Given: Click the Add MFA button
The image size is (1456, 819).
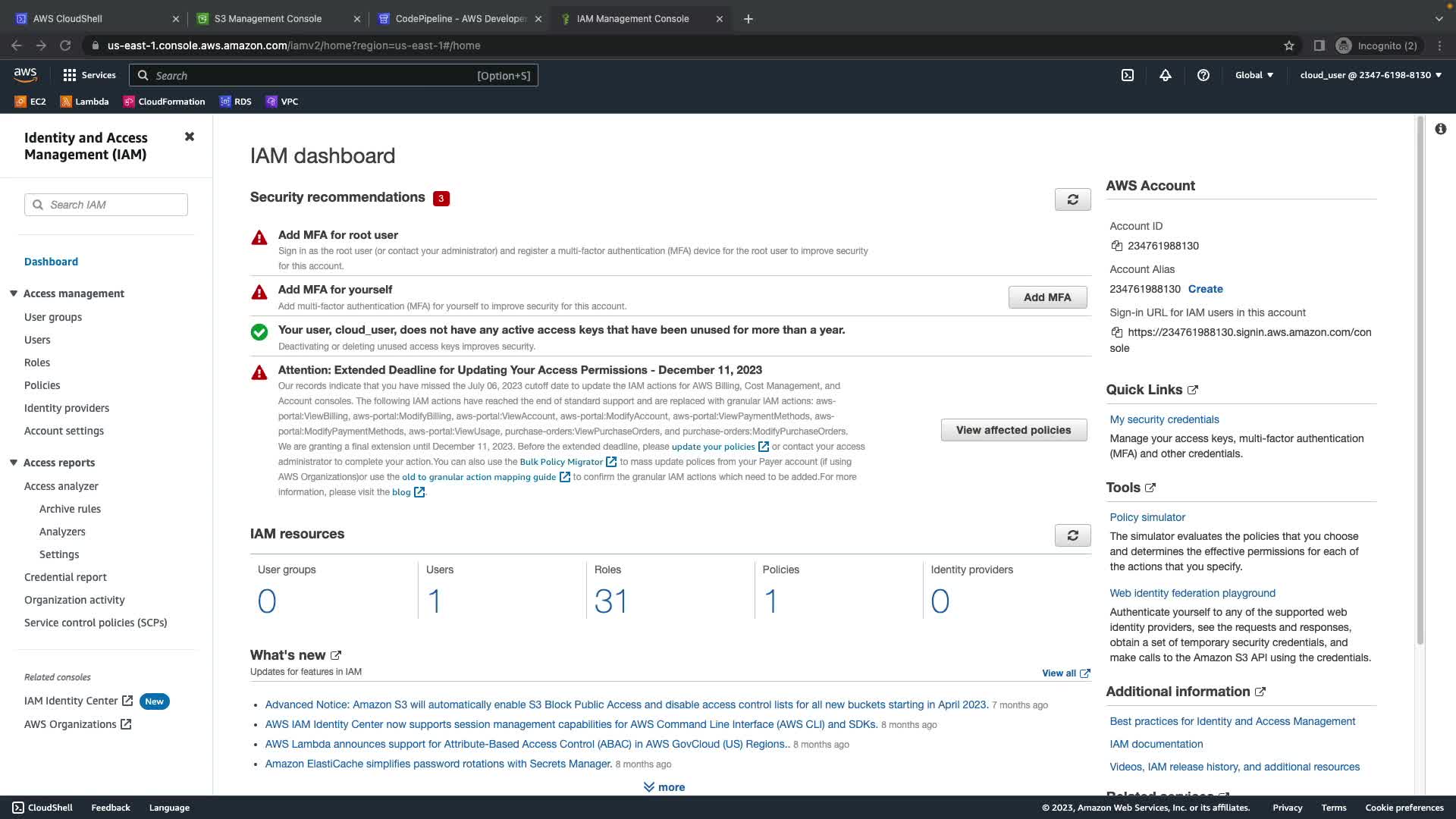Looking at the screenshot, I should pyautogui.click(x=1047, y=297).
